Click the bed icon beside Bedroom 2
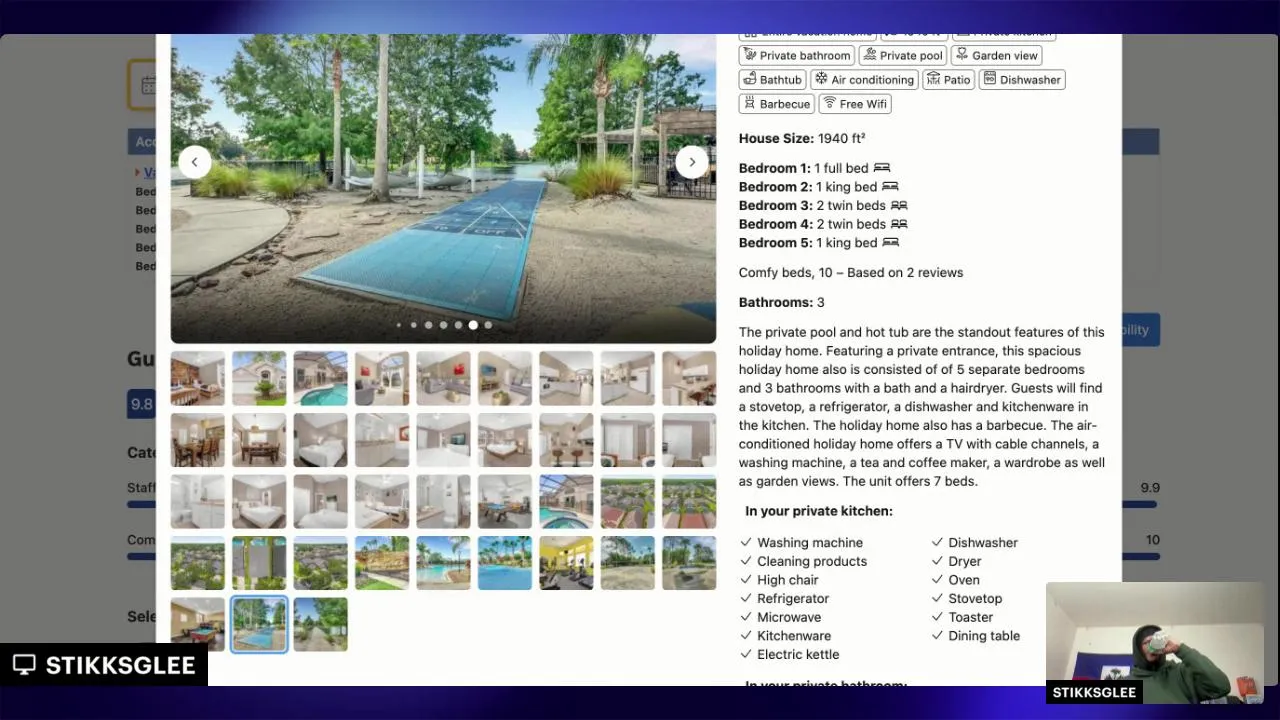Viewport: 1280px width, 720px height. 890,187
